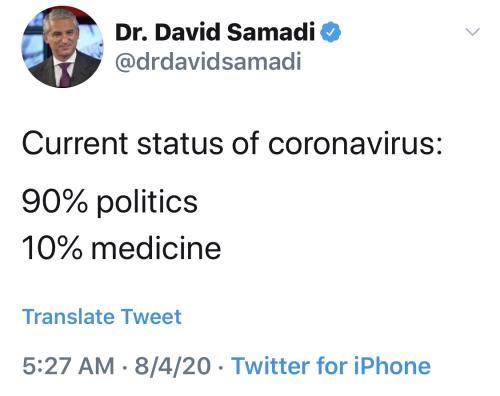Viewport: 500px width, 396px height.
Task: Click the word "Translate" below the tweet
Action: [68, 317]
